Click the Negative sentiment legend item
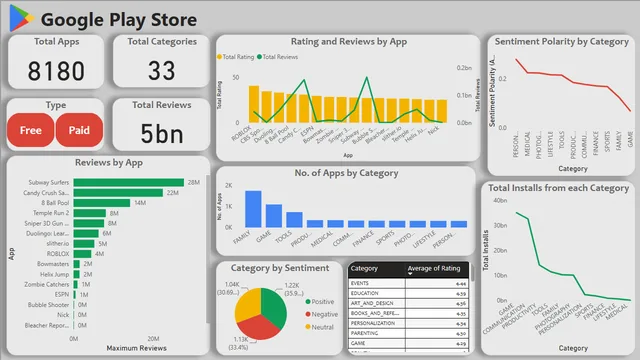 [322, 314]
